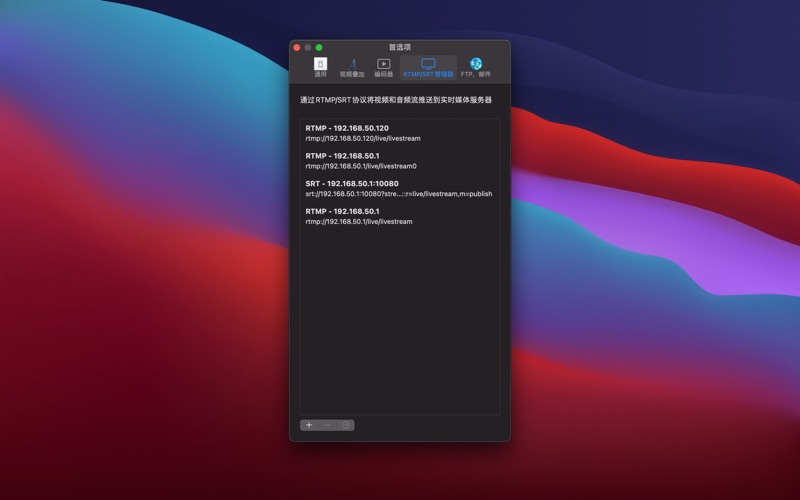Select the last RTMP - 192.168.50.1 entry
800x500 pixels.
pyautogui.click(x=342, y=211)
